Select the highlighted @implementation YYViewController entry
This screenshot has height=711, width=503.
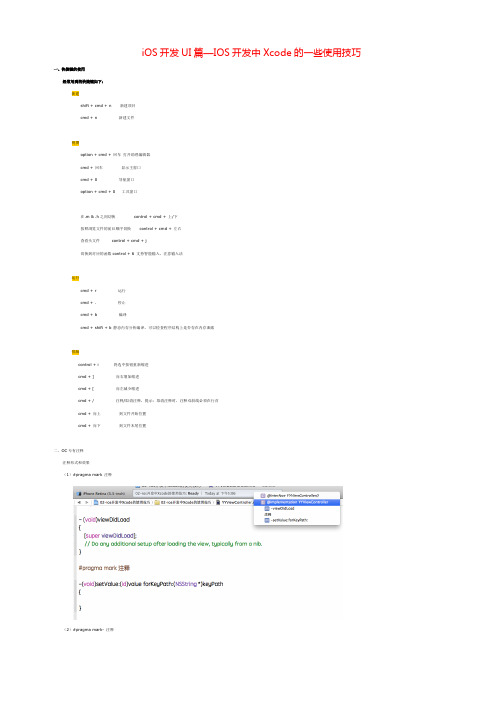tap(297, 502)
